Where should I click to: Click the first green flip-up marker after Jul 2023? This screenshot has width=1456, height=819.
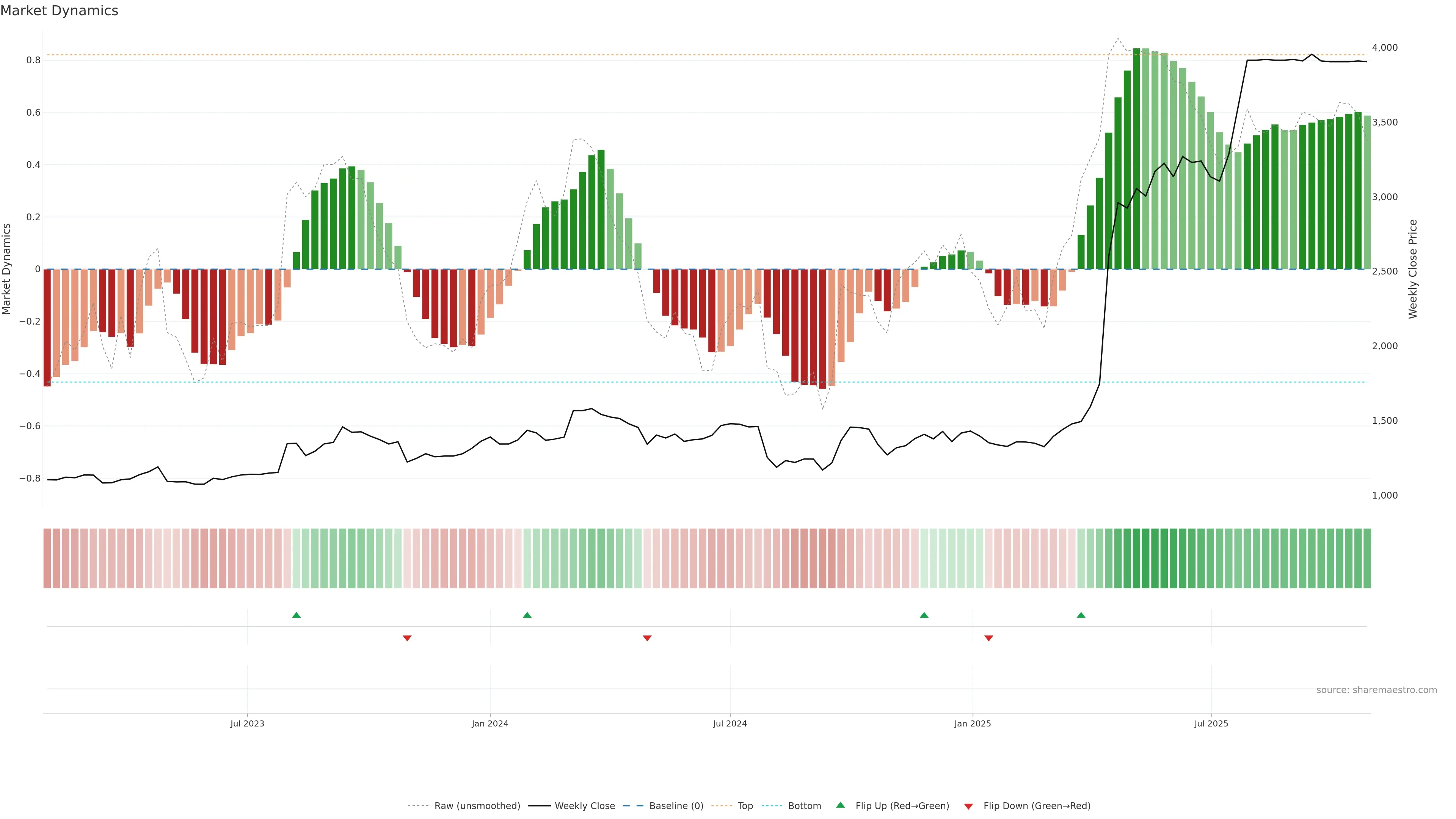296,615
